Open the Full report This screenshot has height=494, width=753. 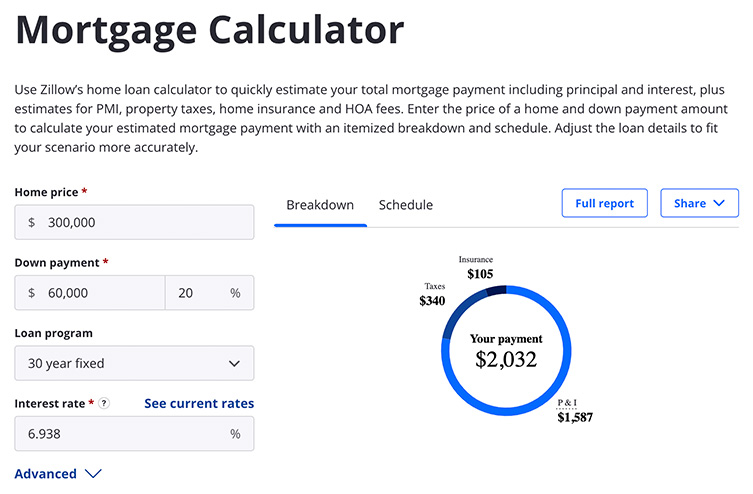(604, 204)
